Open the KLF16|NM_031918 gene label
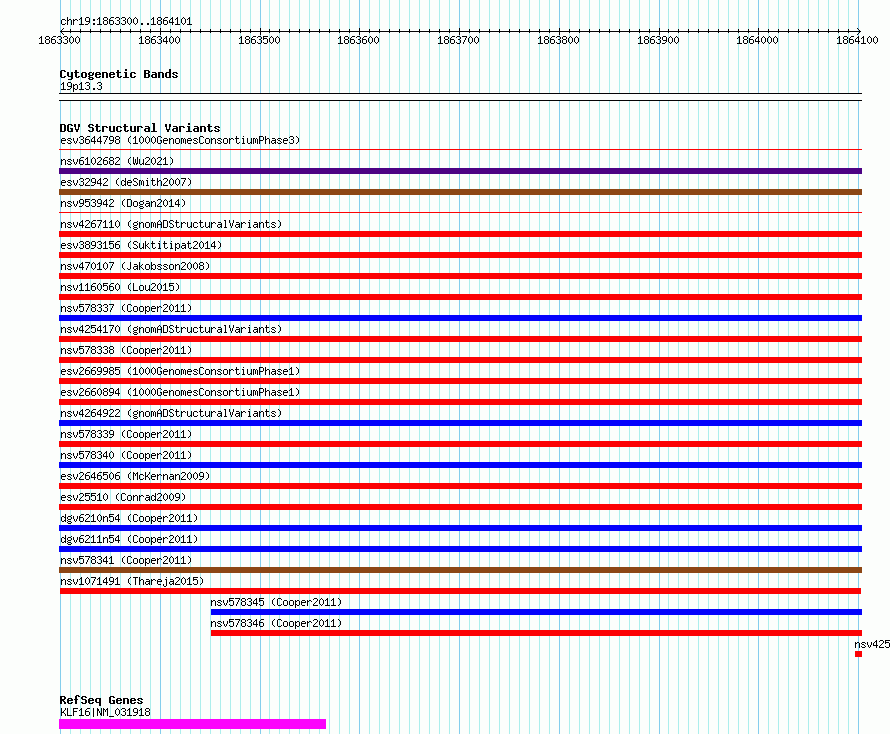Screen dimensions: 890x734 pyautogui.click(x=105, y=712)
